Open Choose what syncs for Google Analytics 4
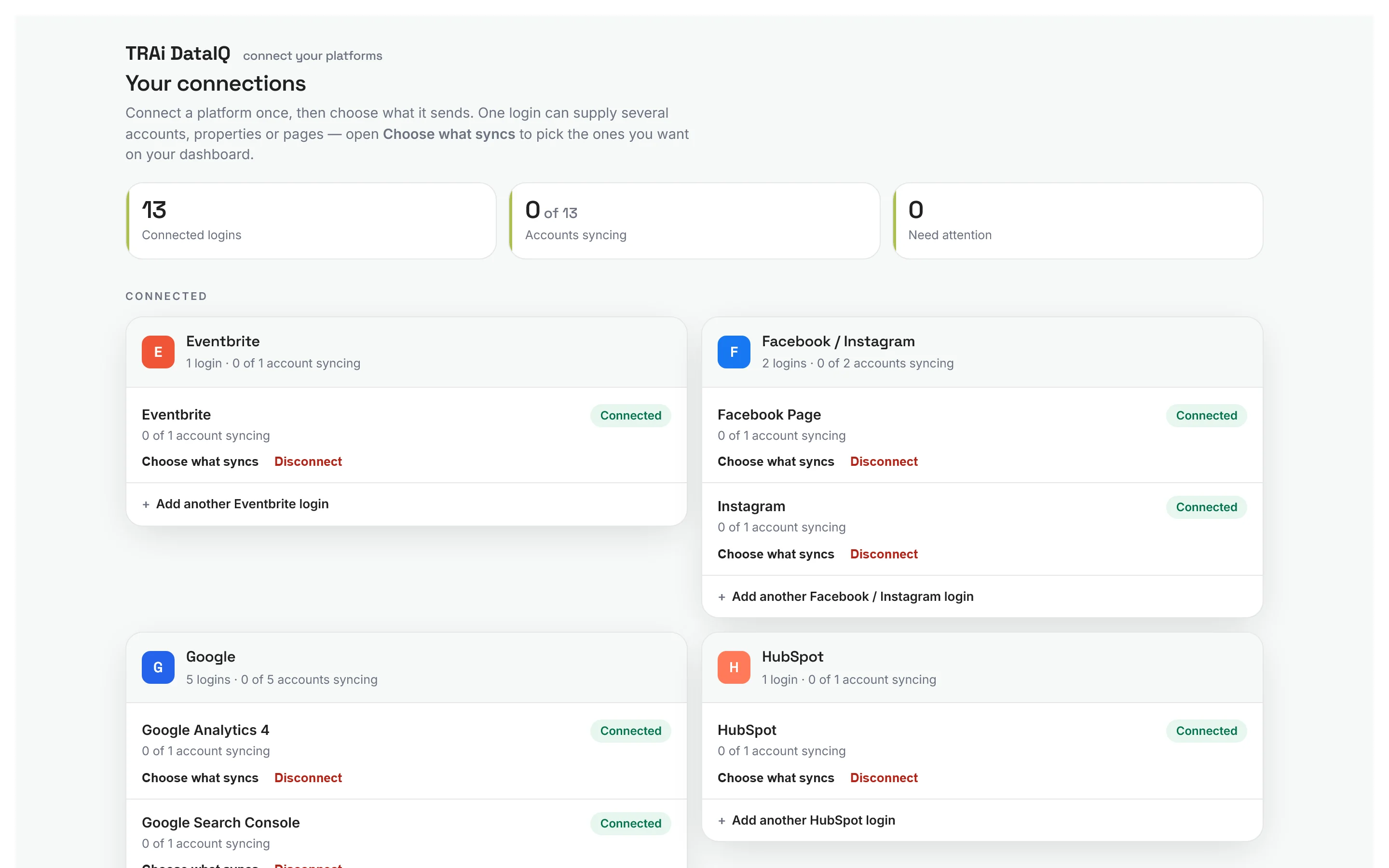Screen dimensions: 1389x868 [x=200, y=778]
